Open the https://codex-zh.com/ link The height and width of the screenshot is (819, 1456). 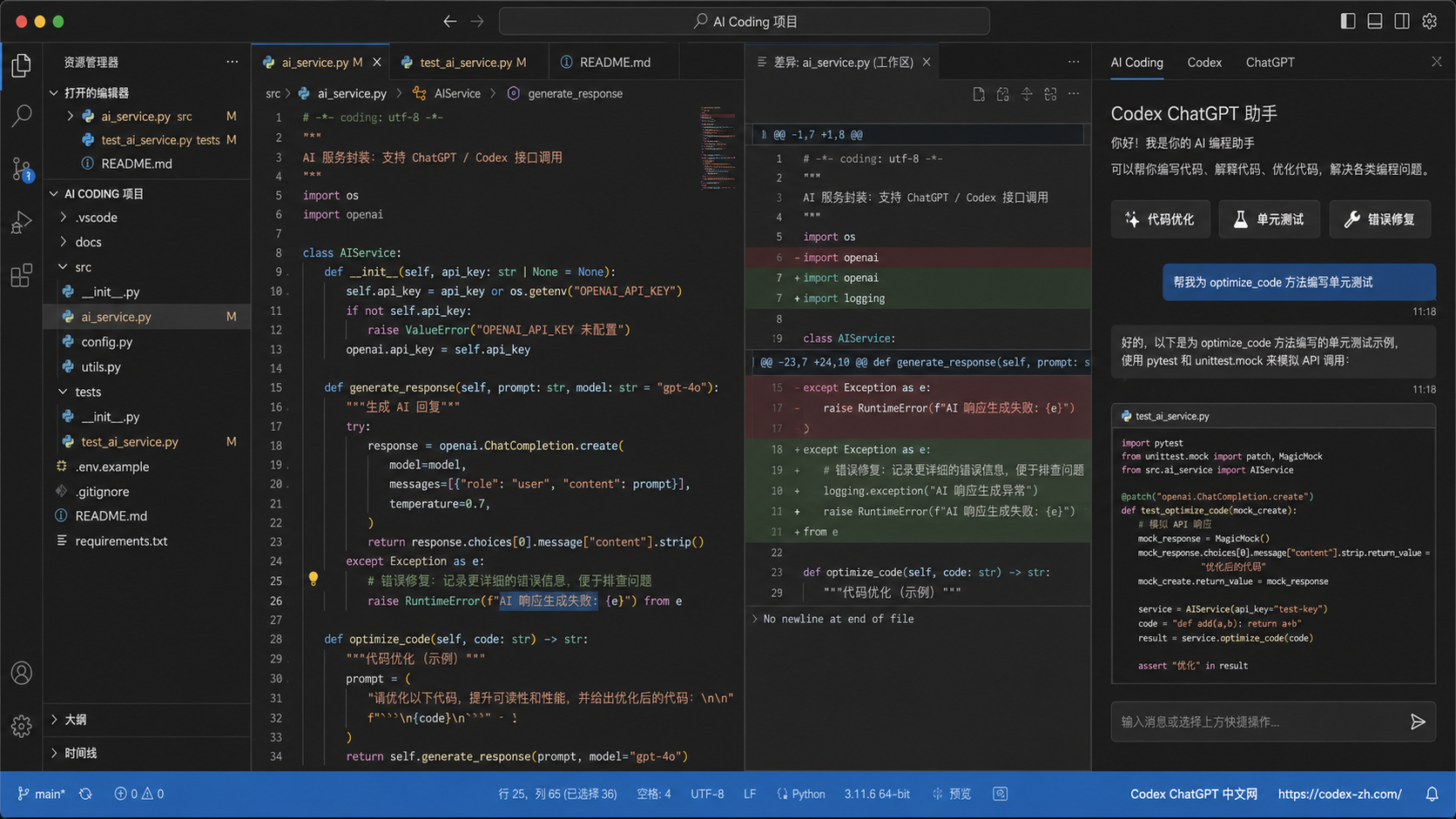click(x=1339, y=794)
